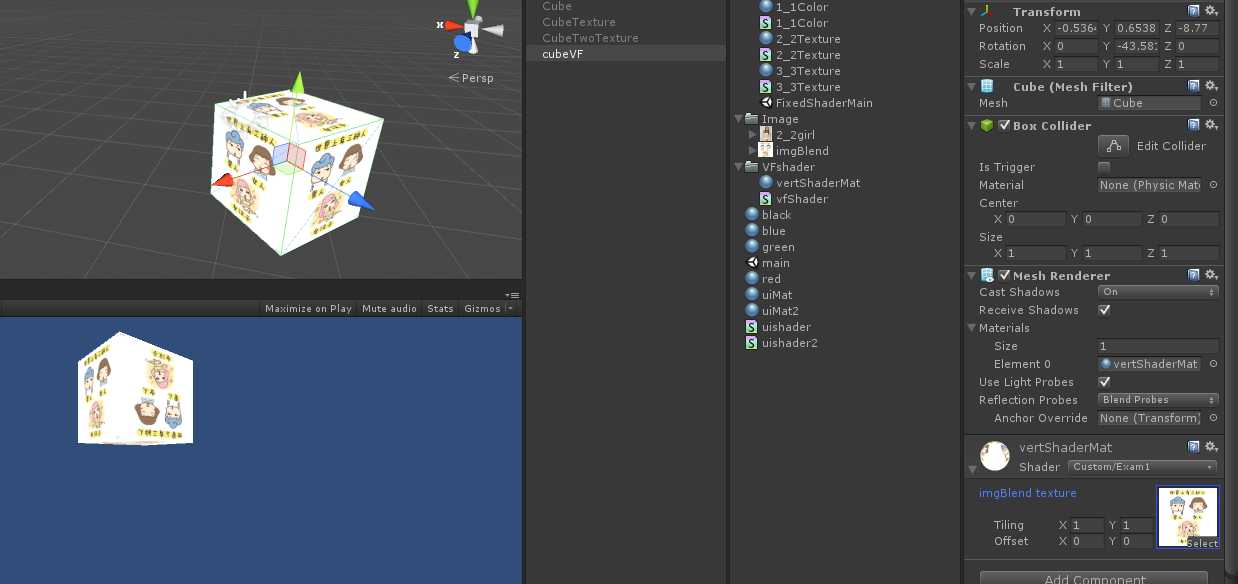Uncheck Use Light Probes

point(1104,382)
